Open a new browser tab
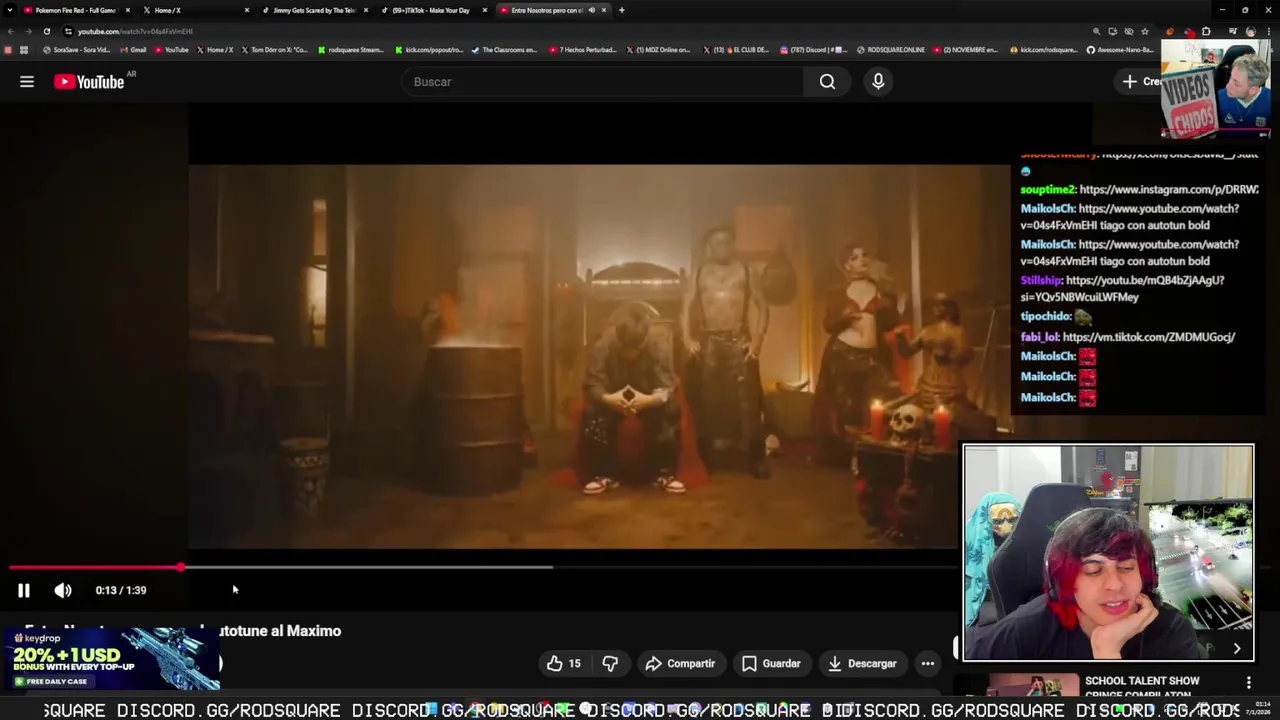Viewport: 1280px width, 720px height. pyautogui.click(x=621, y=10)
